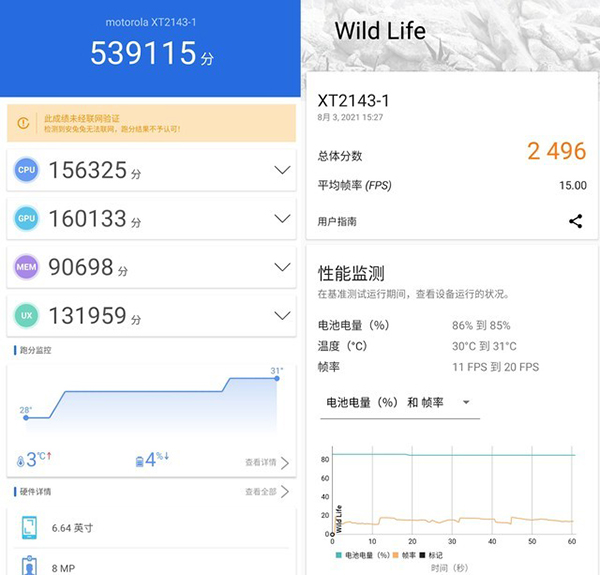Open the 用户指南 user guide

[x=337, y=221]
